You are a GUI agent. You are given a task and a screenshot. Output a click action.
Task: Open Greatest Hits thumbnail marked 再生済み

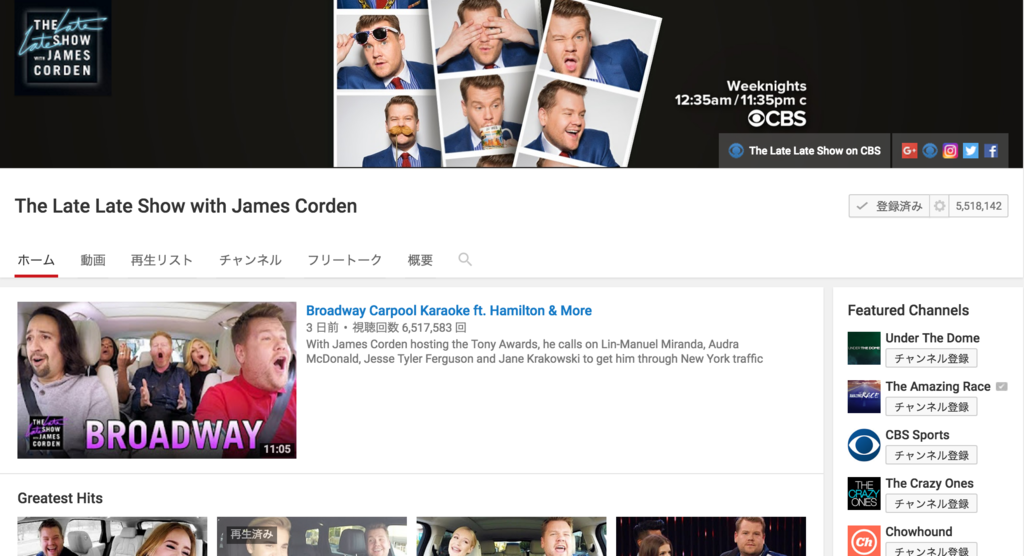tap(312, 536)
